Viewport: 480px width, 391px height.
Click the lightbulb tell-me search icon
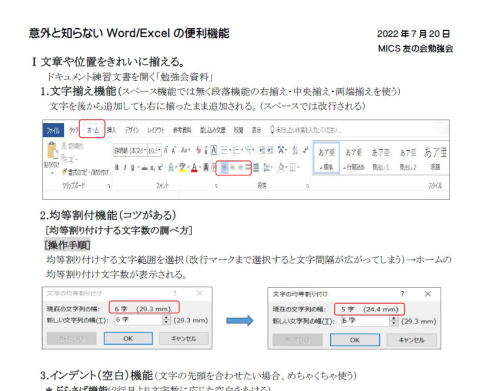pos(272,130)
